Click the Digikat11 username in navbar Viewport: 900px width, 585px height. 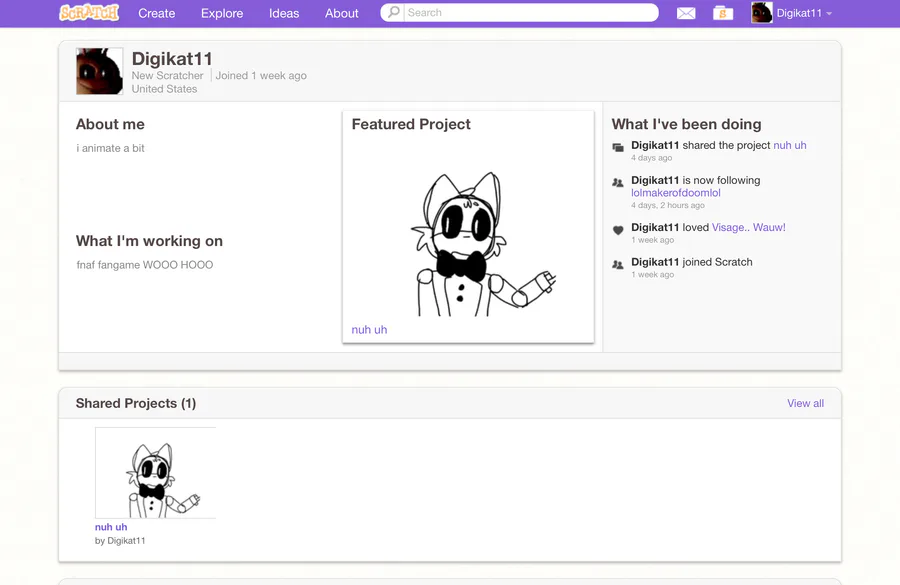click(x=799, y=13)
